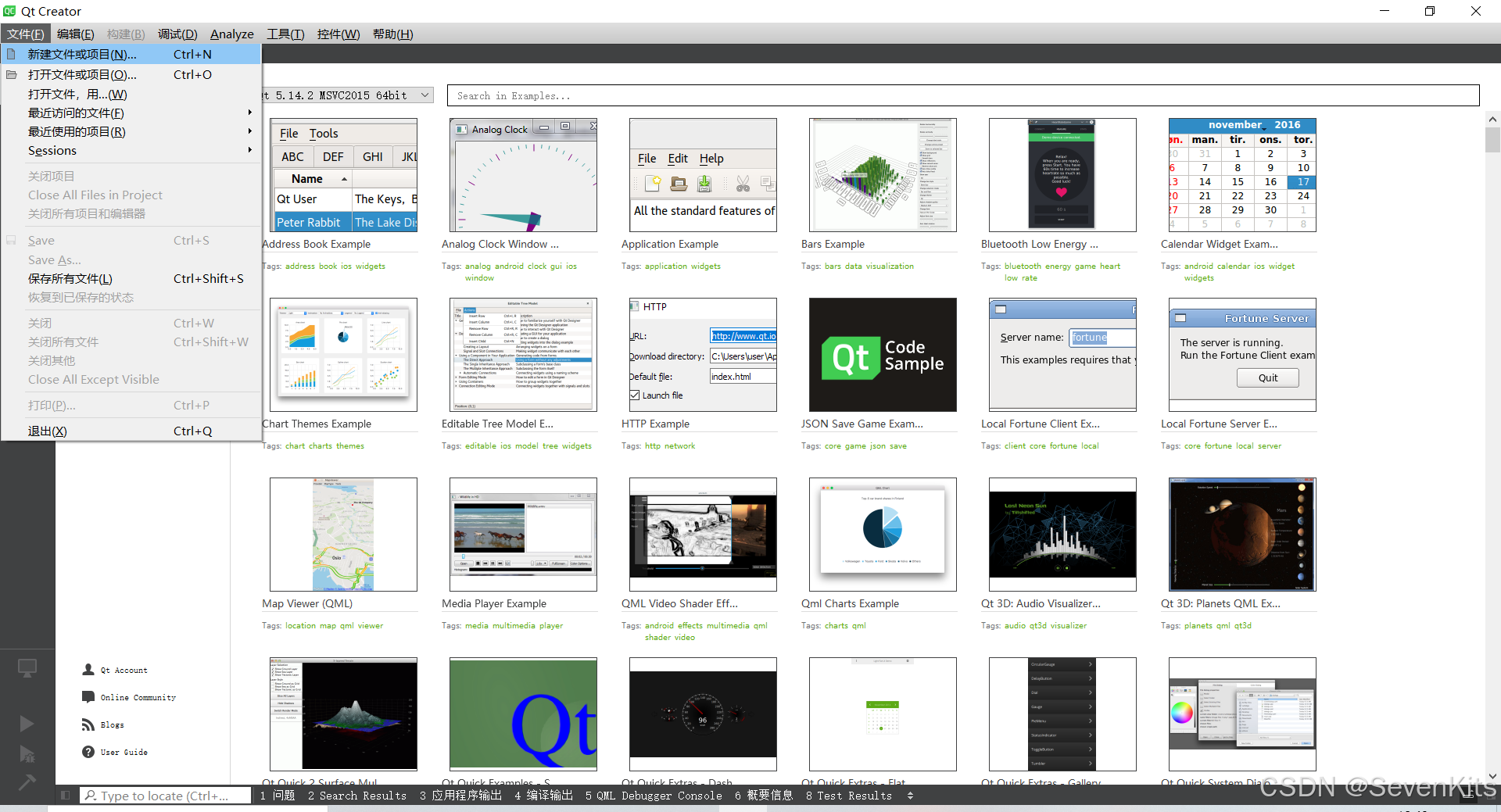Choose 打开文件或项目 menu entry
1501x812 pixels.
(131, 74)
